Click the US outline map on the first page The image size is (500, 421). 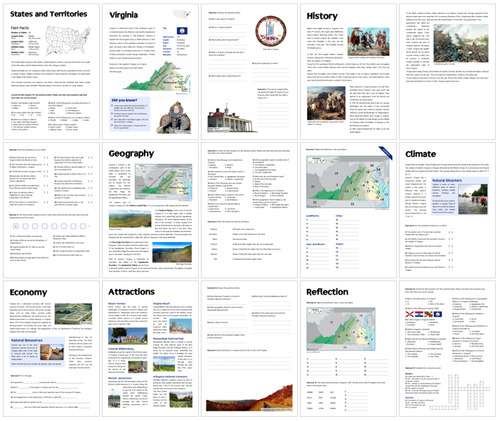coord(68,41)
